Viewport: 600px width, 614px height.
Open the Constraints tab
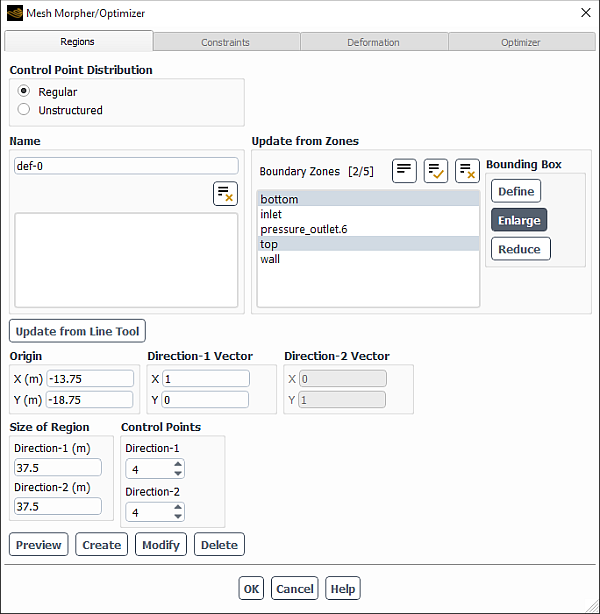[226, 42]
